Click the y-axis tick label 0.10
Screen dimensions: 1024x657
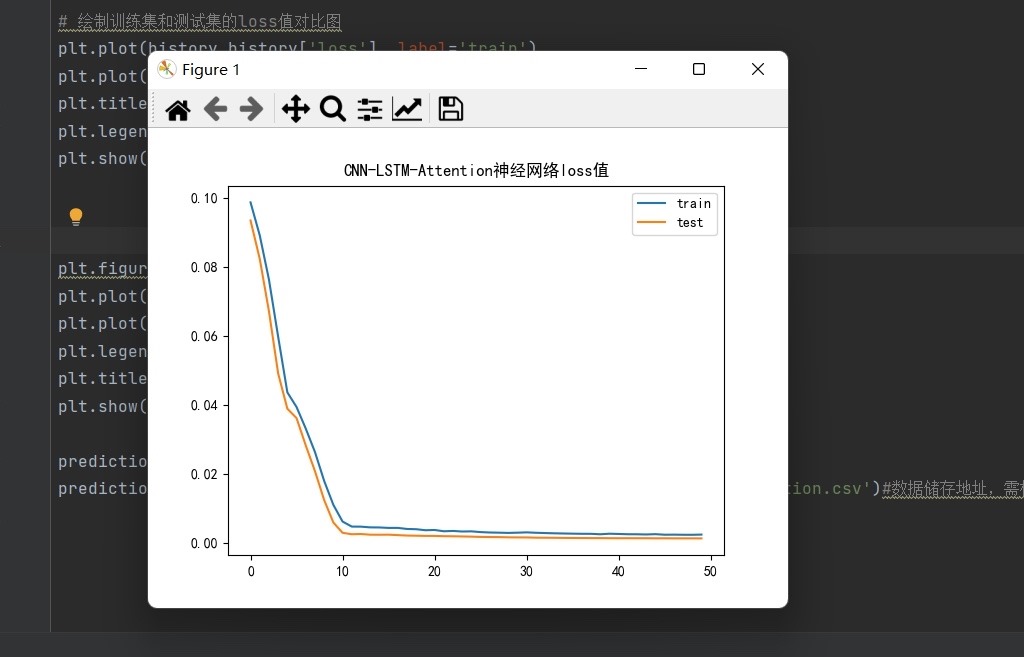[x=204, y=199]
